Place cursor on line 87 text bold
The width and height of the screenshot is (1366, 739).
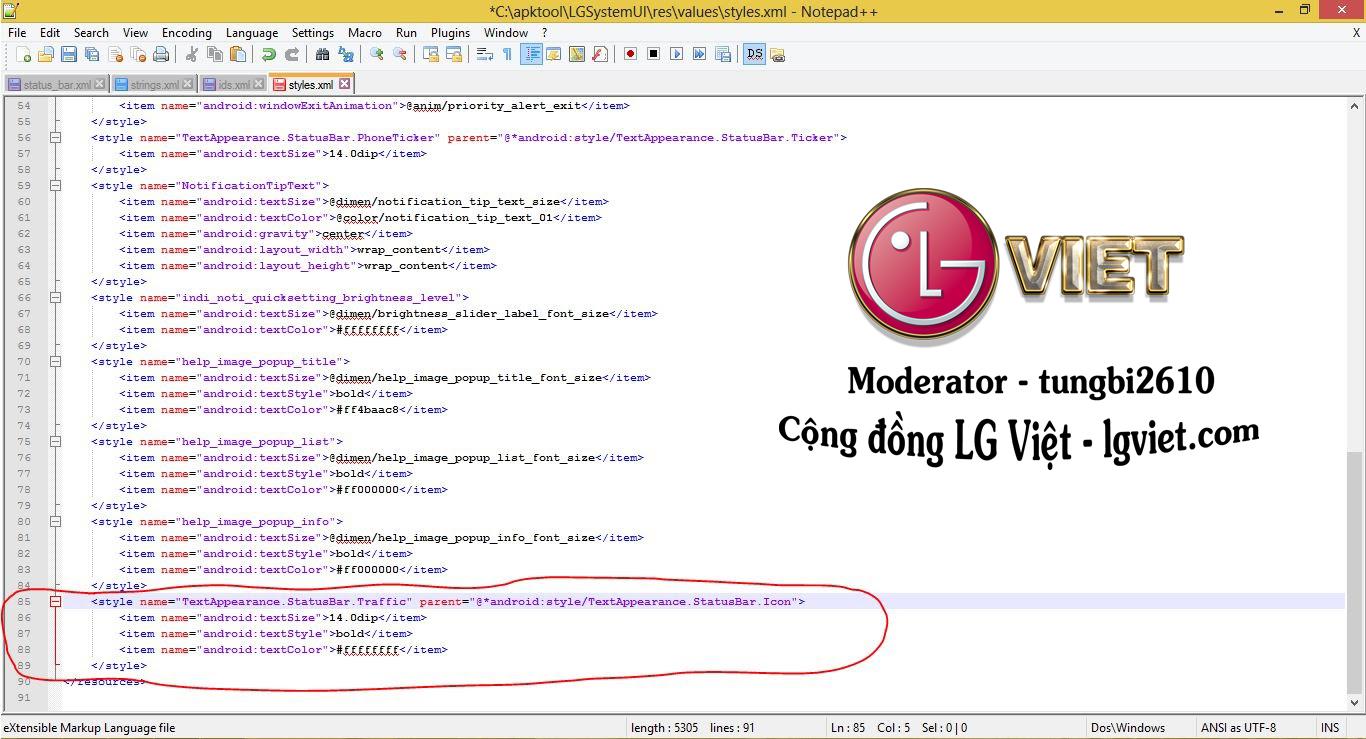pyautogui.click(x=349, y=634)
